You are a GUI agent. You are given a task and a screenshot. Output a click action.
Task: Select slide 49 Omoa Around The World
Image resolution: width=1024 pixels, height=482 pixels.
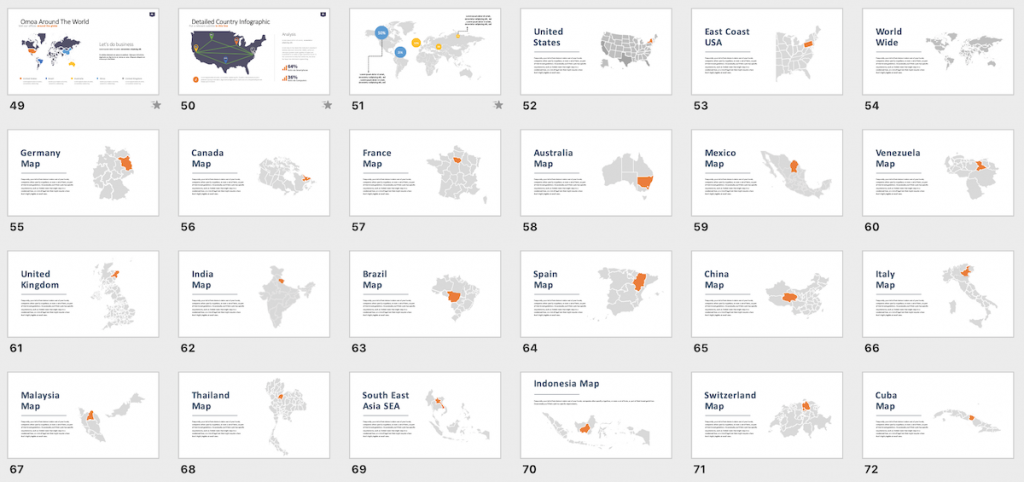point(83,51)
